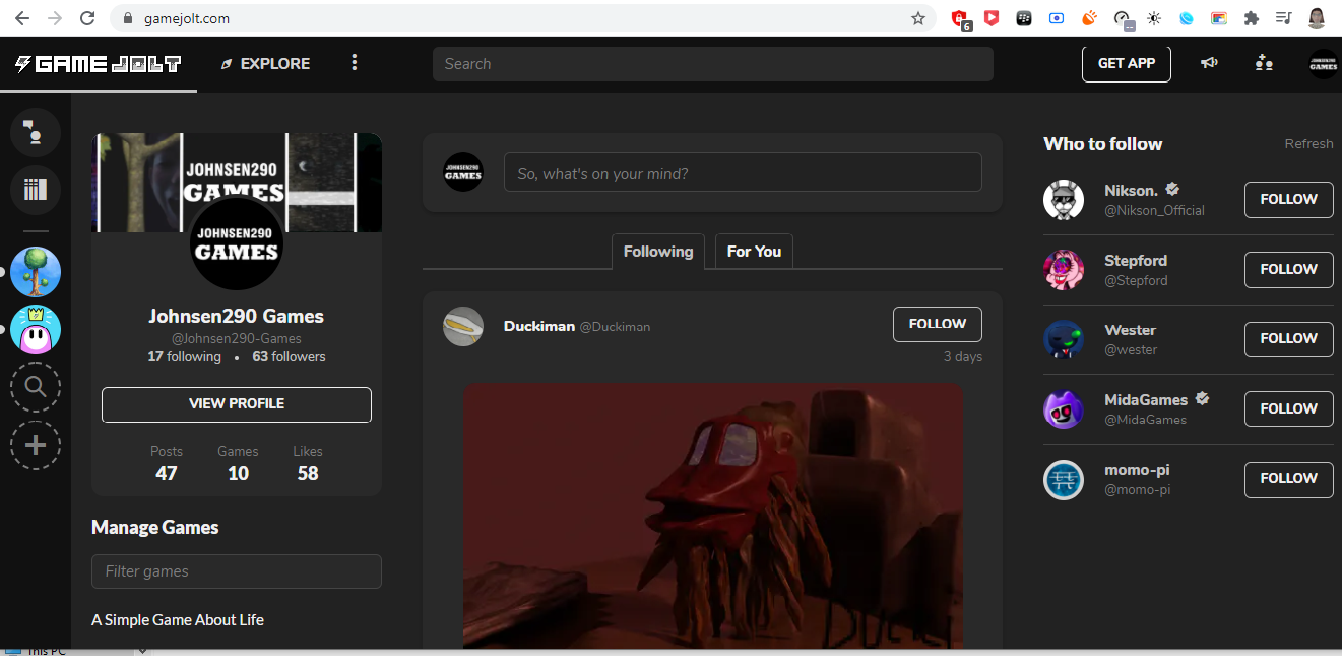Reload the page in browser

[87, 18]
